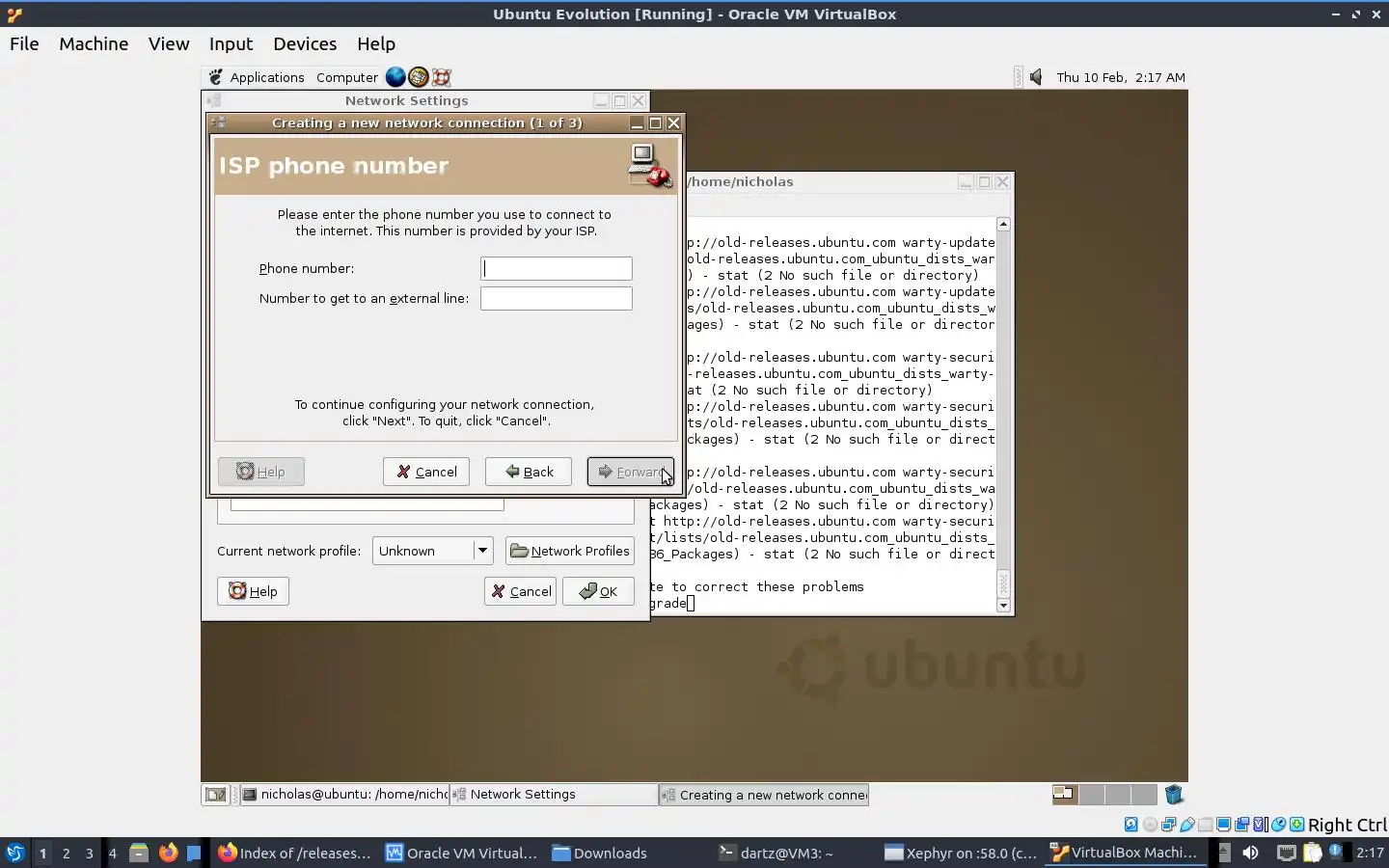Screen dimensions: 1389x868
Task: Click the Show Desktop button in GNOME bottom panel
Action: 215,795
